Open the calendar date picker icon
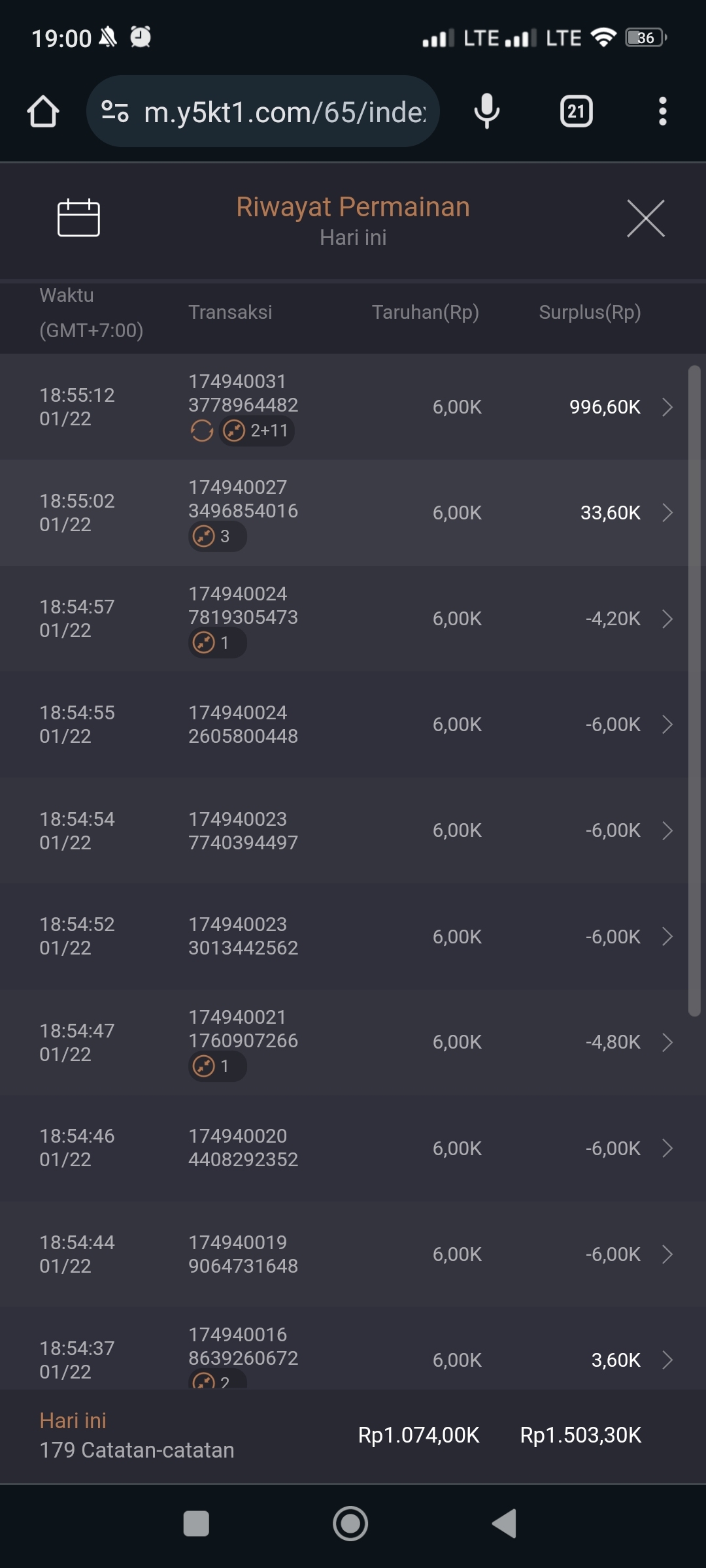The height and width of the screenshot is (1568, 706). pos(78,218)
